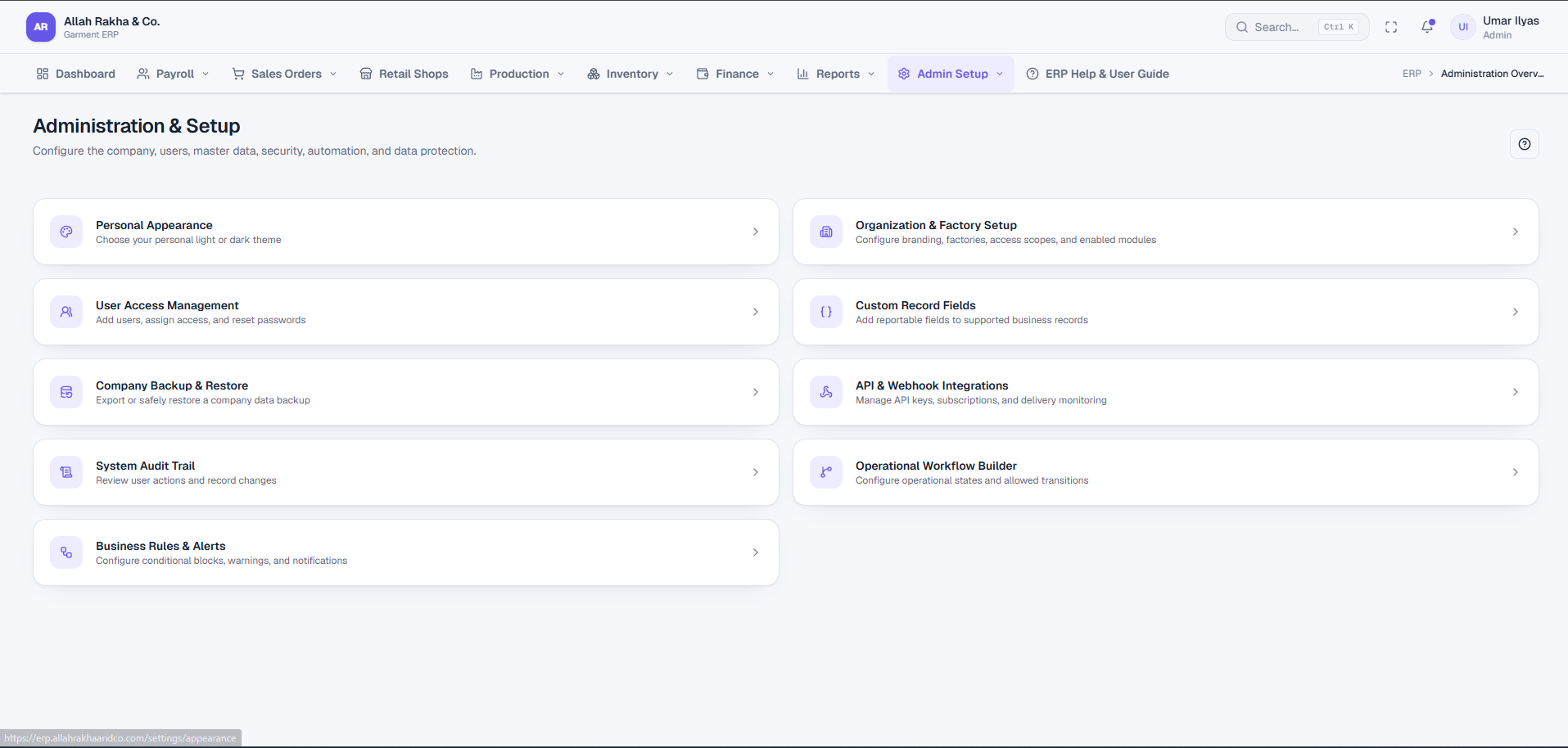Click the API & Webhook Integrations icon
Image resolution: width=1568 pixels, height=748 pixels.
826,392
